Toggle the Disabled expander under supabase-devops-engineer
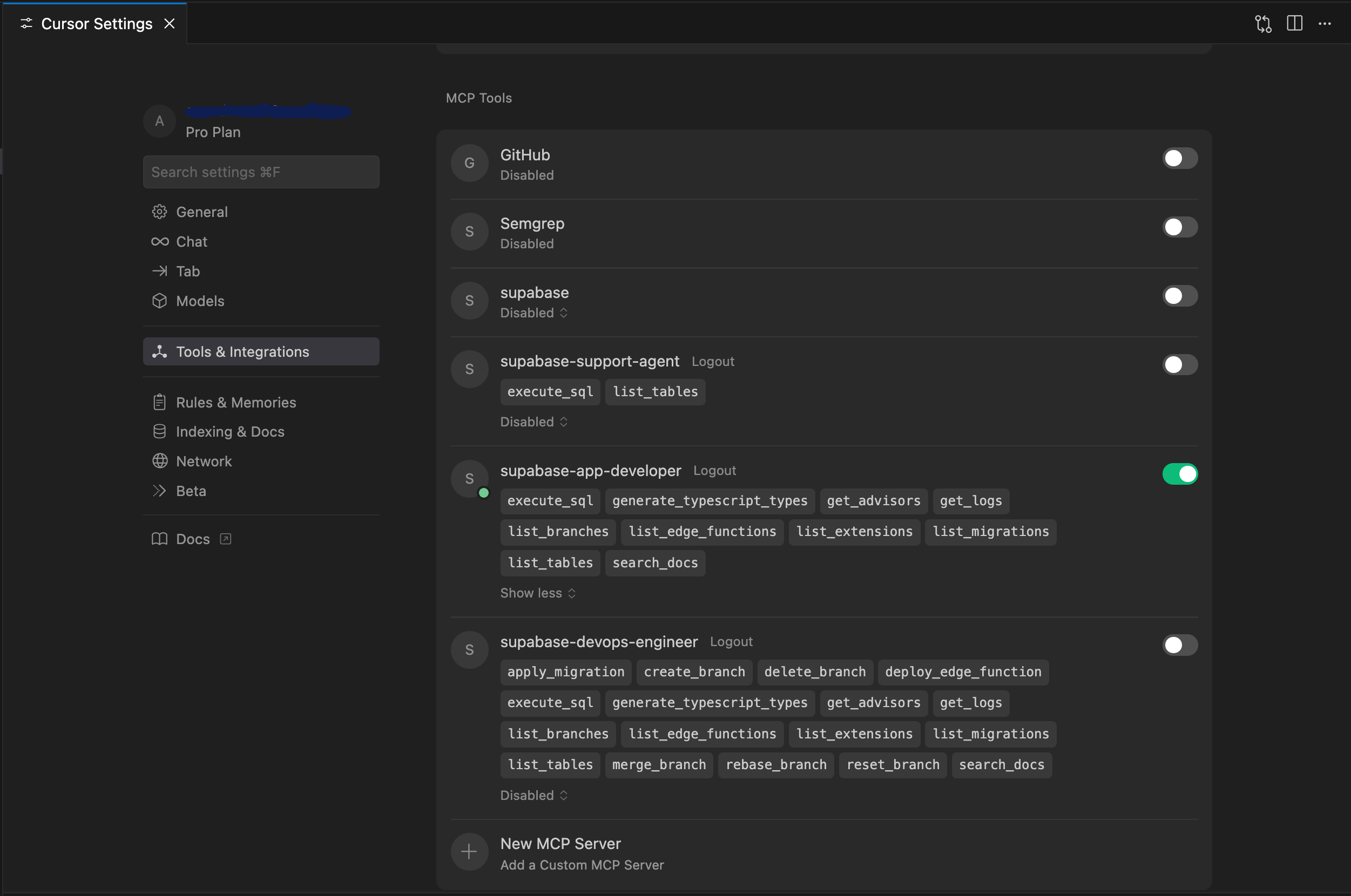This screenshot has height=896, width=1351. [533, 795]
